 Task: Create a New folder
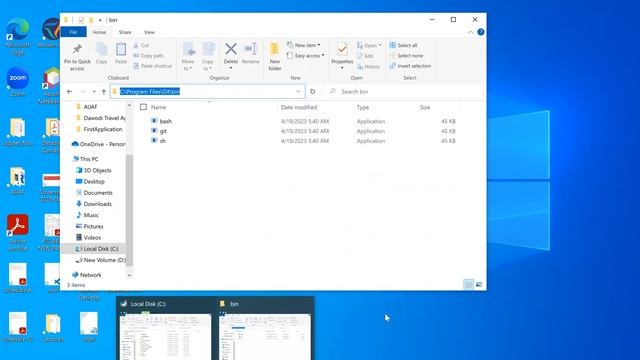coord(275,56)
